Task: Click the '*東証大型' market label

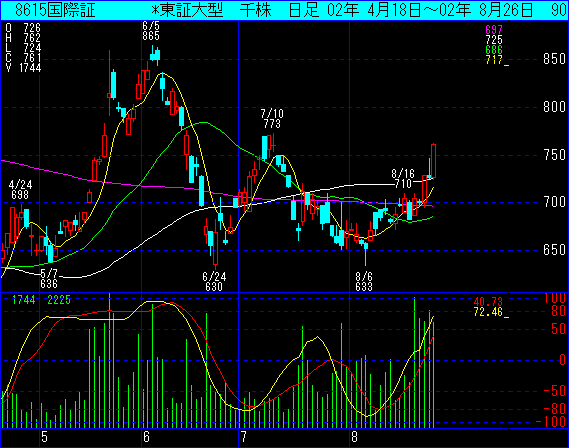Action: pos(187,10)
